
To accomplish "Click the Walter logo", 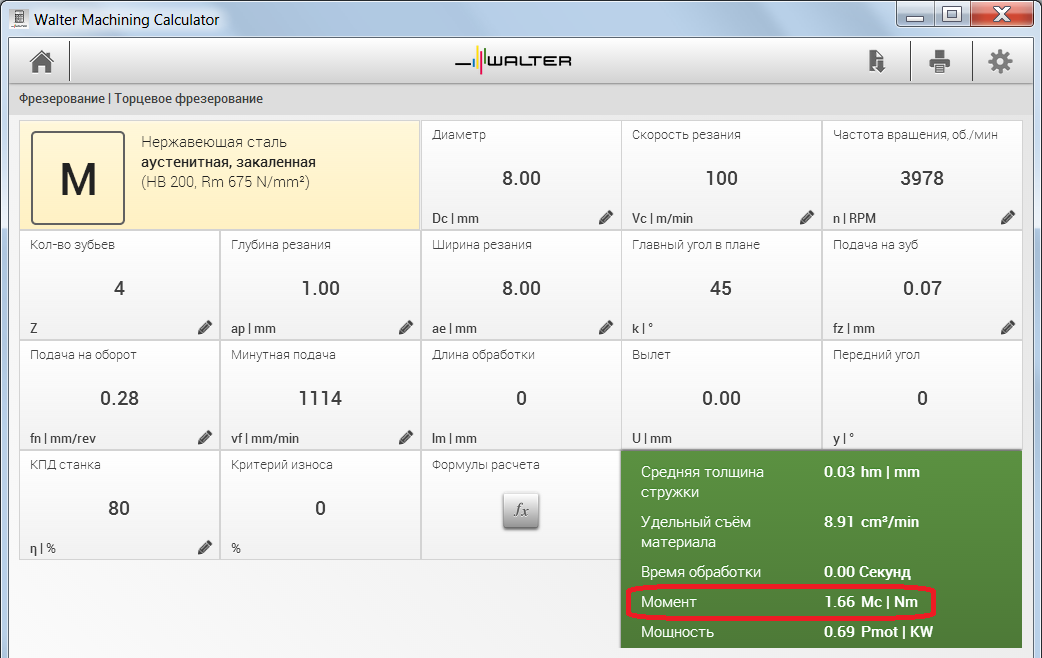I will pyautogui.click(x=513, y=60).
